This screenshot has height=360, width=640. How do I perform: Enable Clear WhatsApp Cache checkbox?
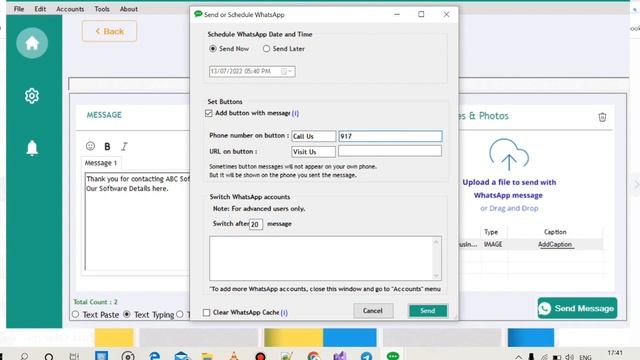click(207, 313)
